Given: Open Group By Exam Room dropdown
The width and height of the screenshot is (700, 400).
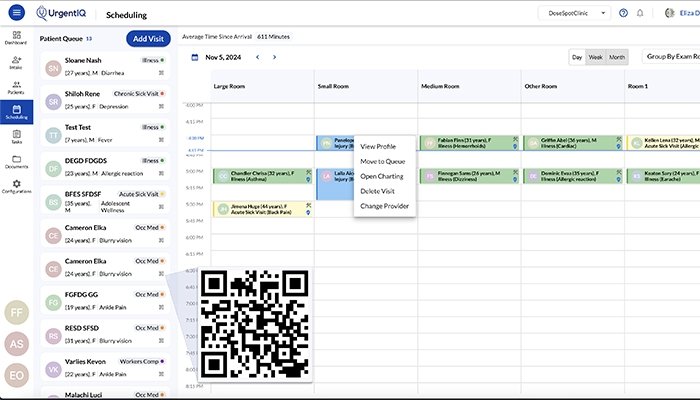Looking at the screenshot, I should (670, 57).
